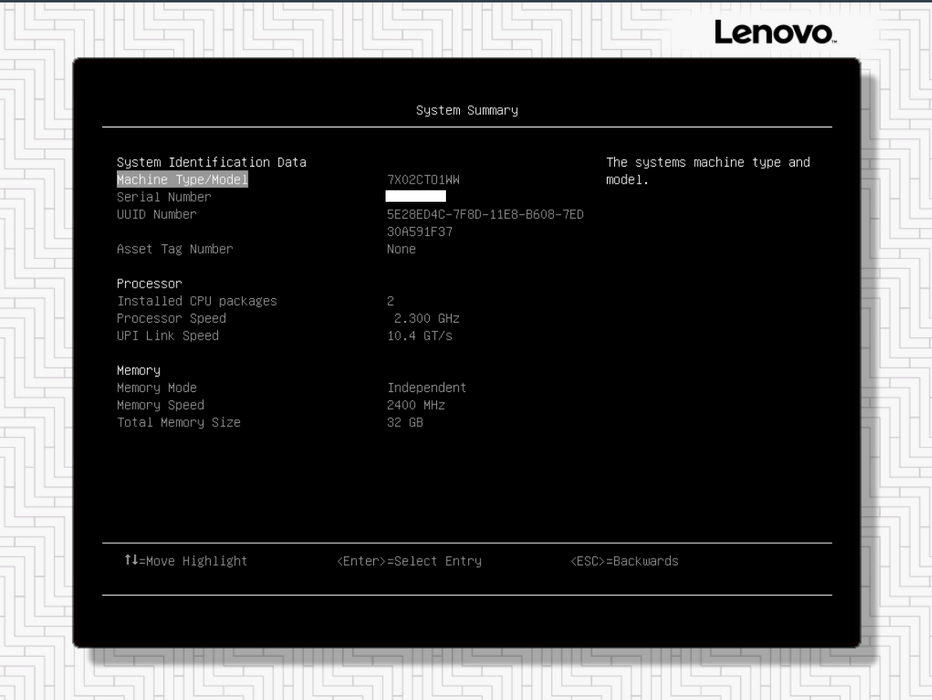Select the UUID Number row label
This screenshot has height=700, width=932.
pyautogui.click(x=156, y=214)
